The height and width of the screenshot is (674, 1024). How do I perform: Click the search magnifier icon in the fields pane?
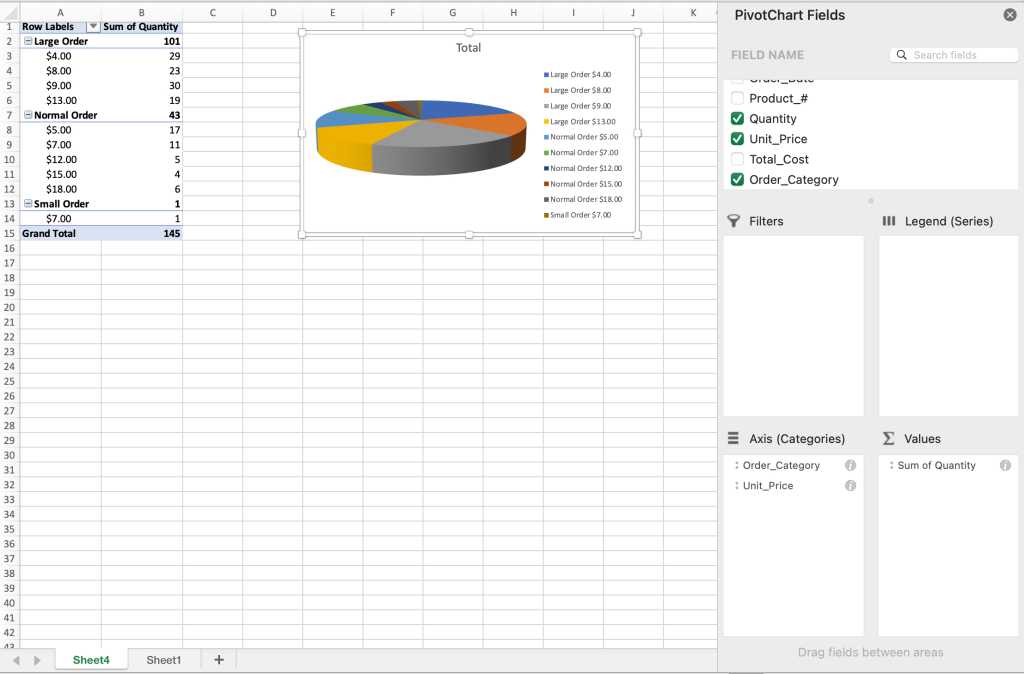(x=901, y=55)
